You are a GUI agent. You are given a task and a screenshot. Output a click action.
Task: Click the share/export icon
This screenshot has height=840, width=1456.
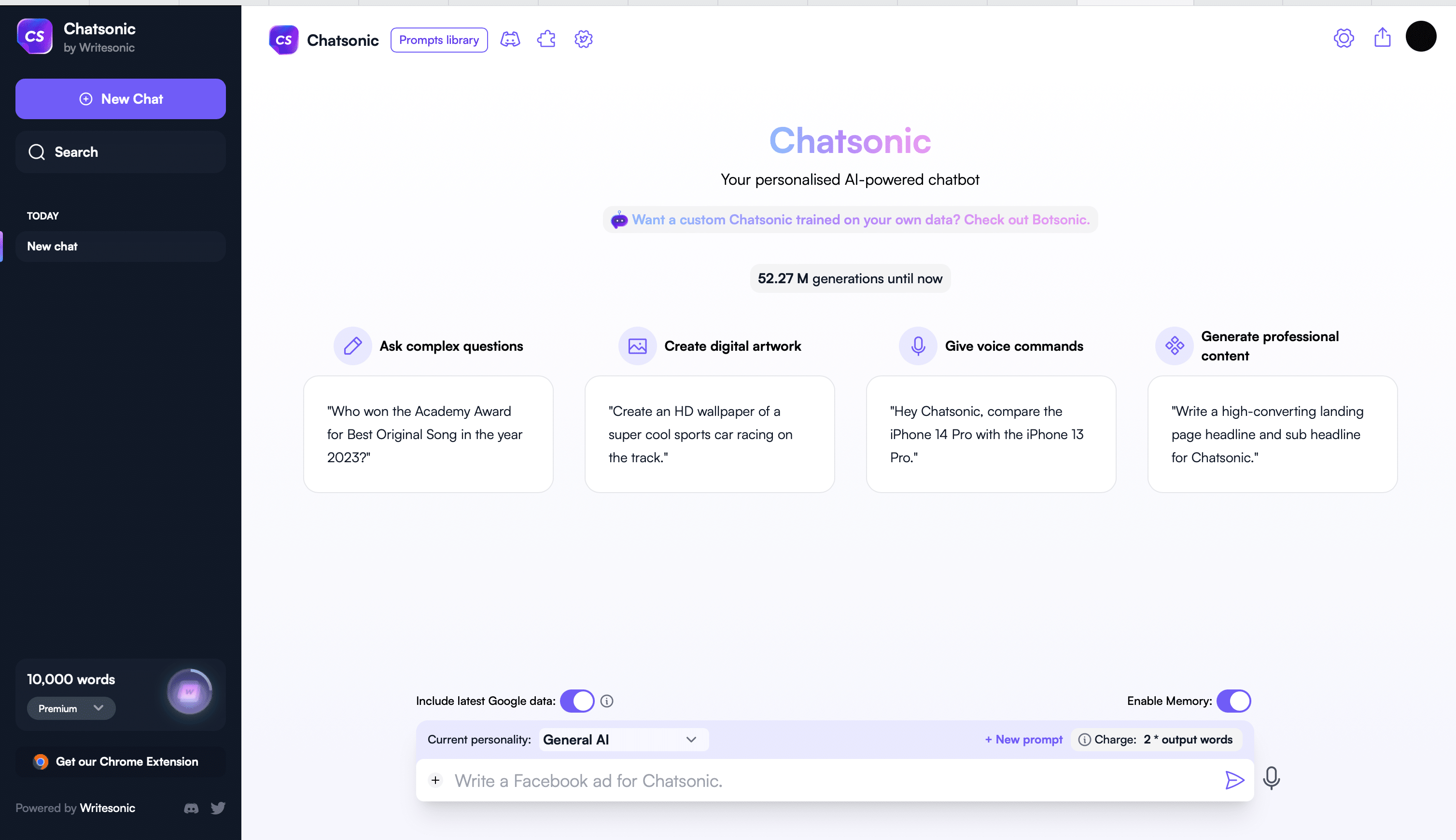click(x=1382, y=39)
